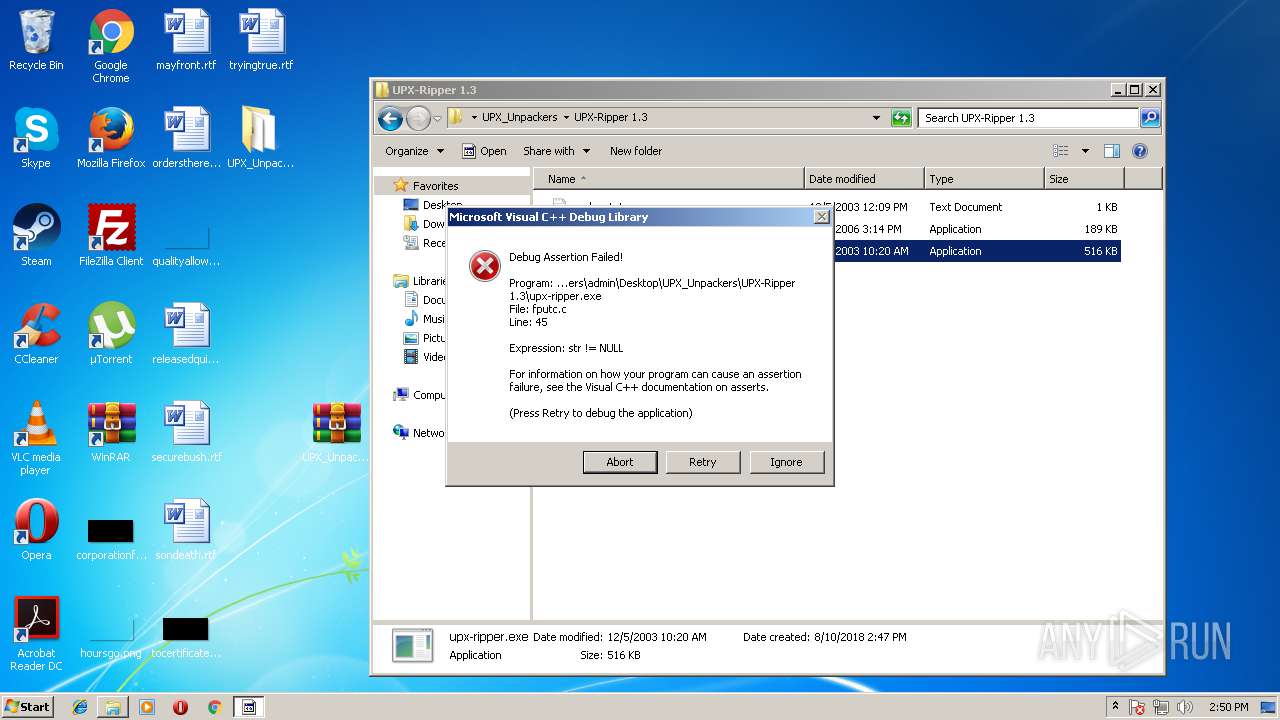Screen dimensions: 1280x720
Task: Click the folder icon in address bar
Action: pos(456,117)
